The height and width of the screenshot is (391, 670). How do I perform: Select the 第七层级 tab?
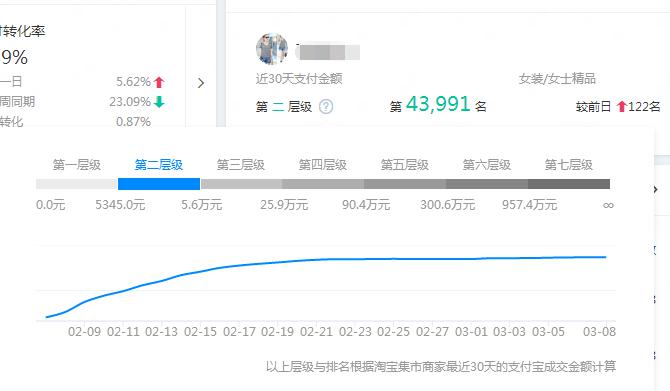coord(569,165)
